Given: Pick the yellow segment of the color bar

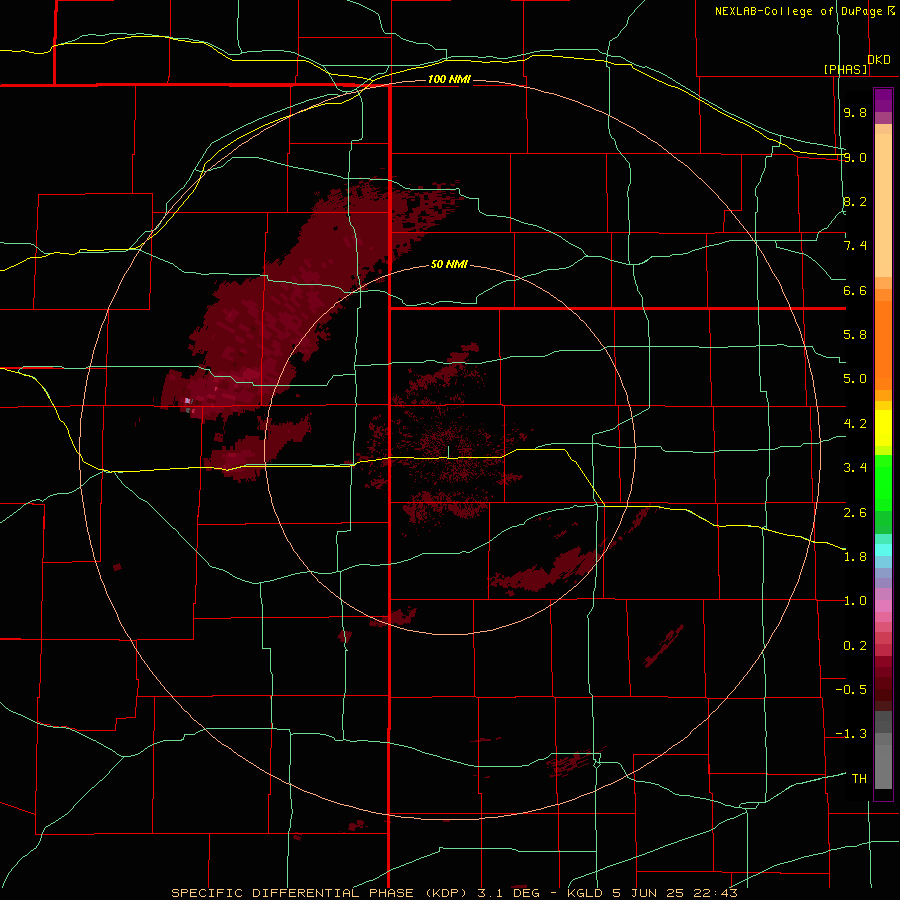Looking at the screenshot, I should point(883,428).
